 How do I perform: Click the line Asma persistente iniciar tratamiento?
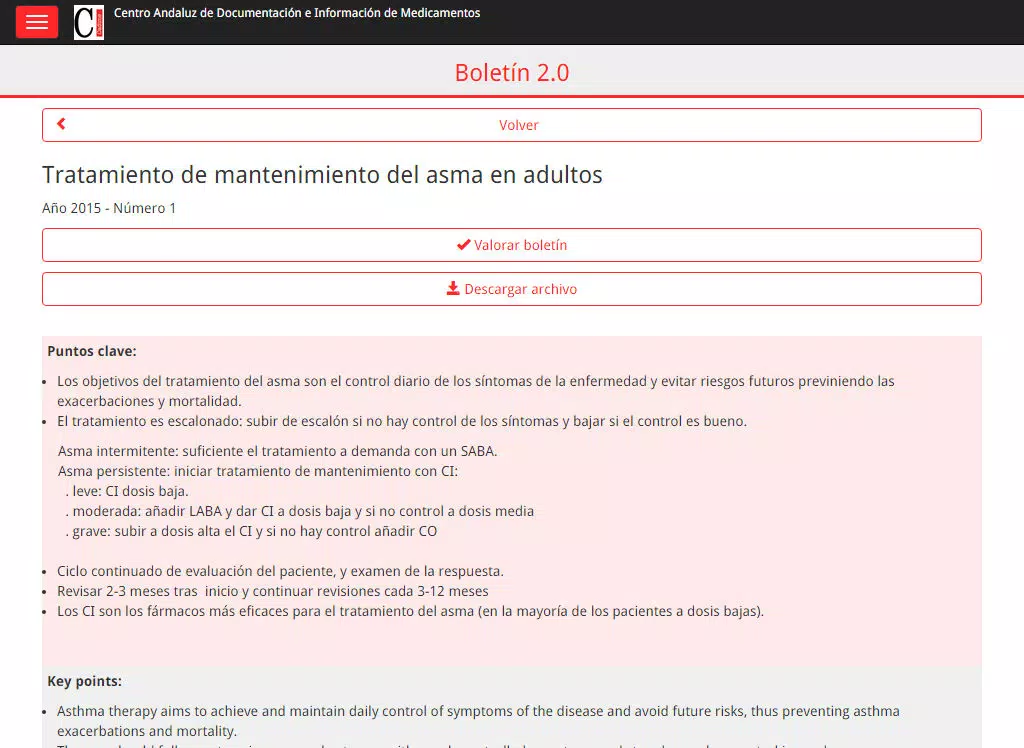258,472
